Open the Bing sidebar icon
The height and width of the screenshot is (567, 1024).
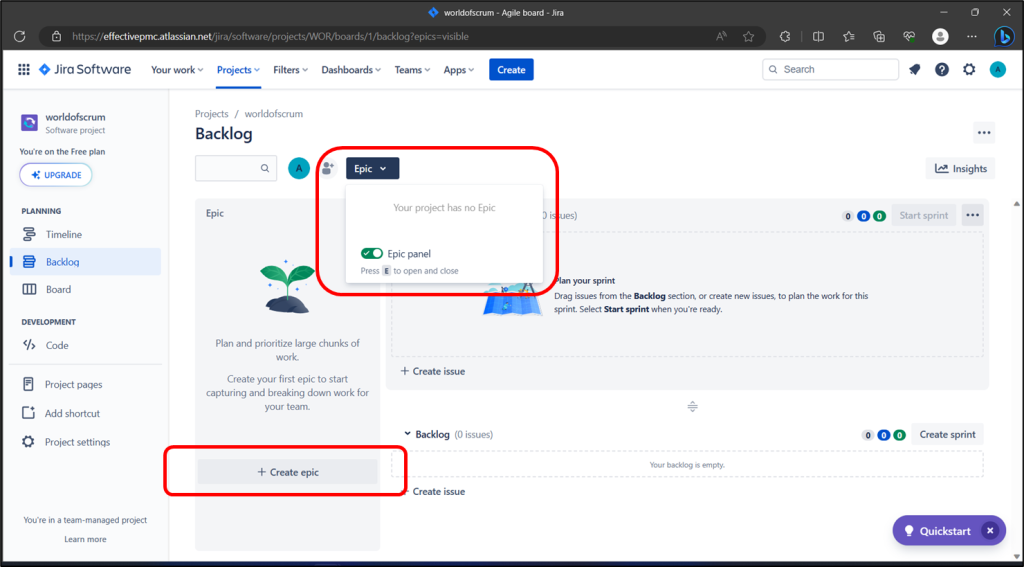pyautogui.click(x=1004, y=36)
